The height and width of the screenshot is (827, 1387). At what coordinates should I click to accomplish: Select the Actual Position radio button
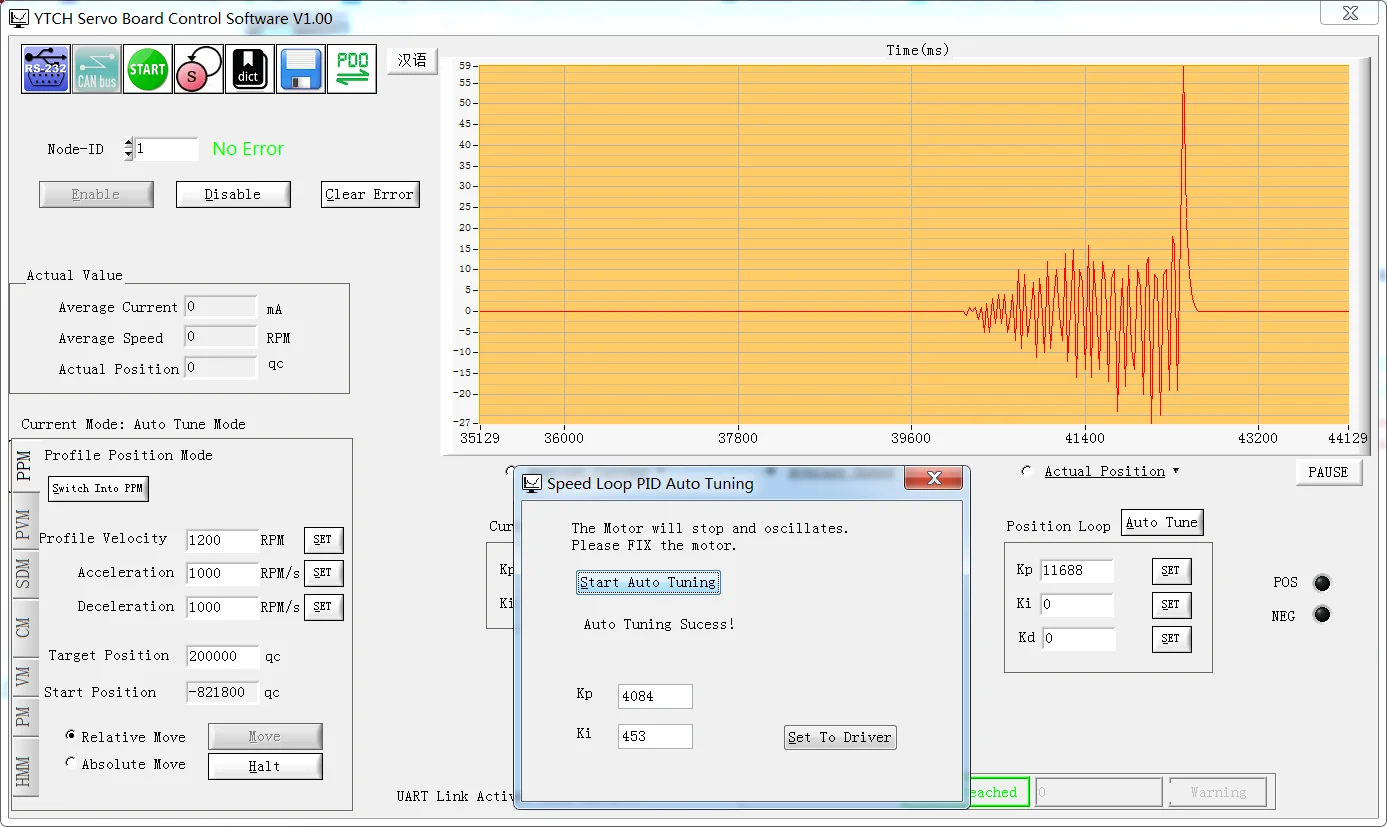pyautogui.click(x=1027, y=471)
